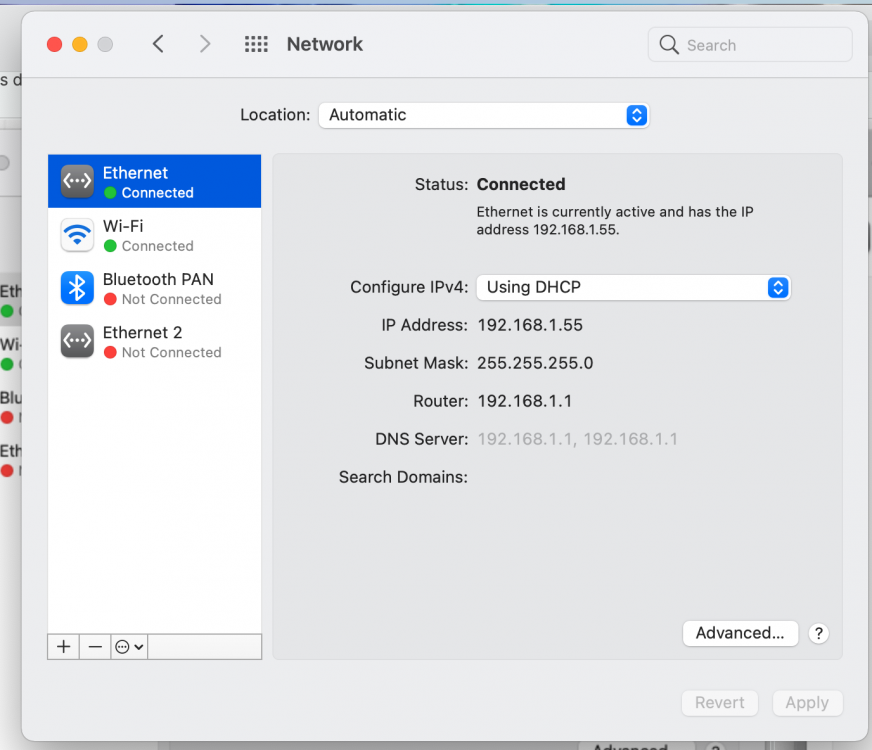872x750 pixels.
Task: Click the Revert button
Action: [720, 703]
